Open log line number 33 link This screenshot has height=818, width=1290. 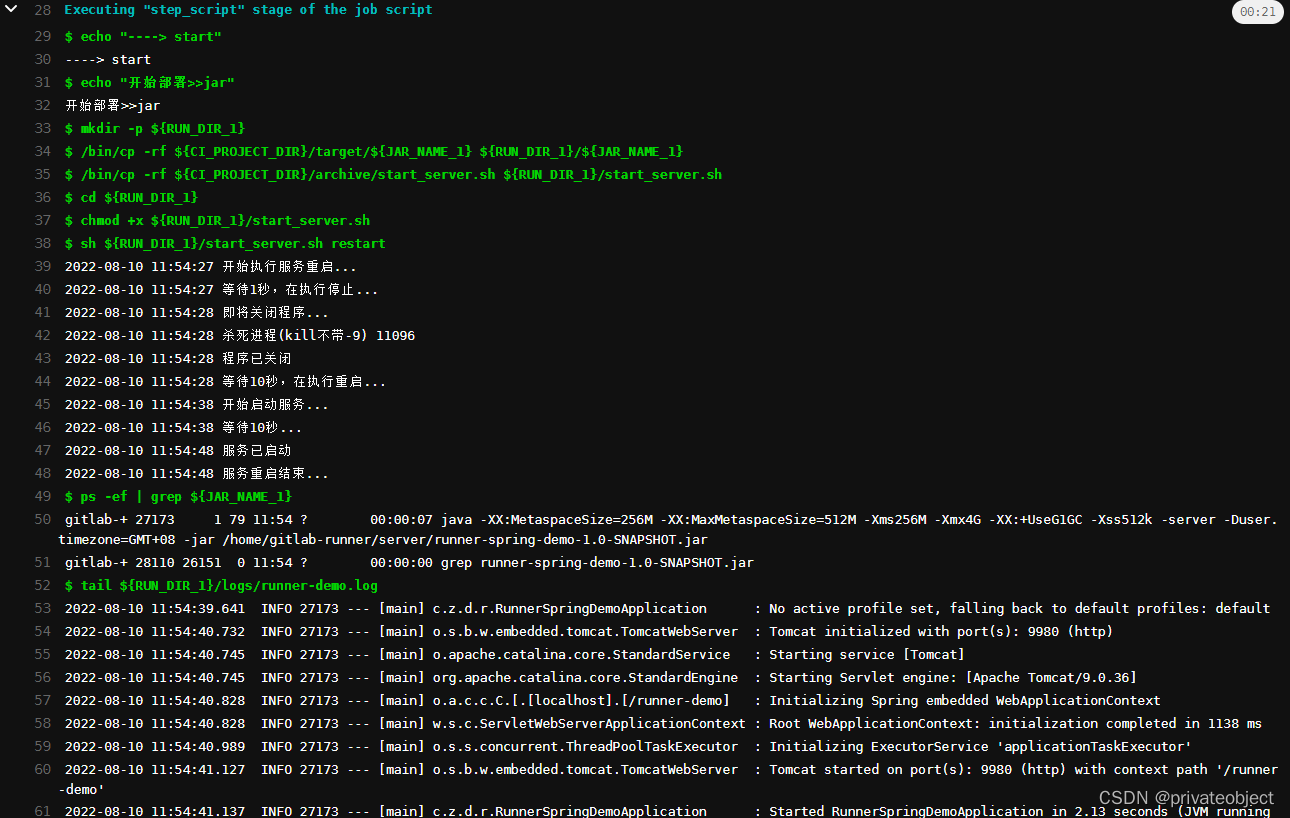42,128
